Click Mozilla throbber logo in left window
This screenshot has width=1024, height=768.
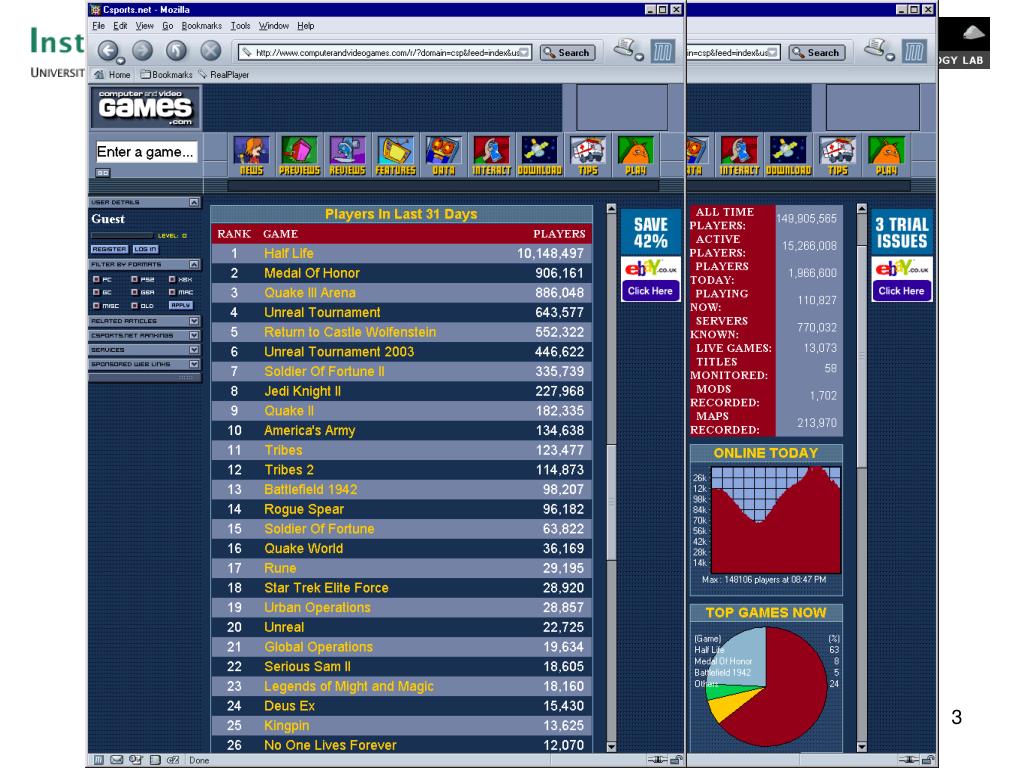663,52
